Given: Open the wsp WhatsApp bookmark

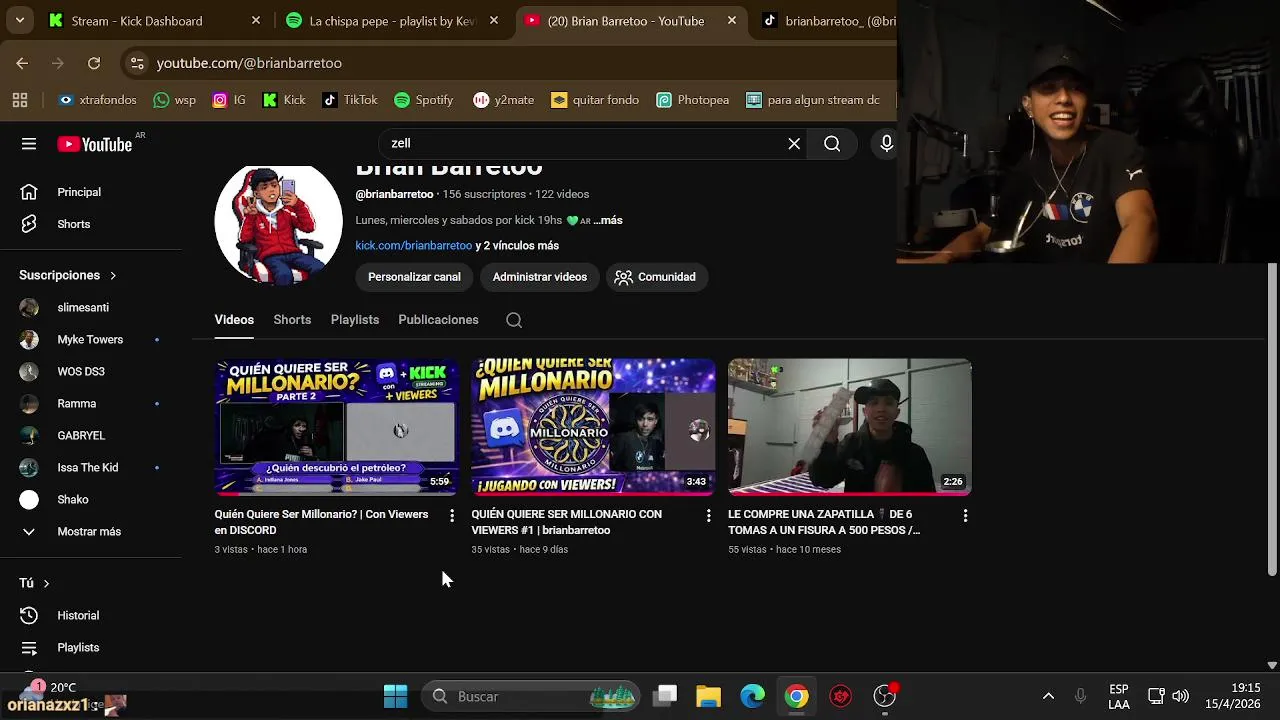Looking at the screenshot, I should (x=174, y=100).
